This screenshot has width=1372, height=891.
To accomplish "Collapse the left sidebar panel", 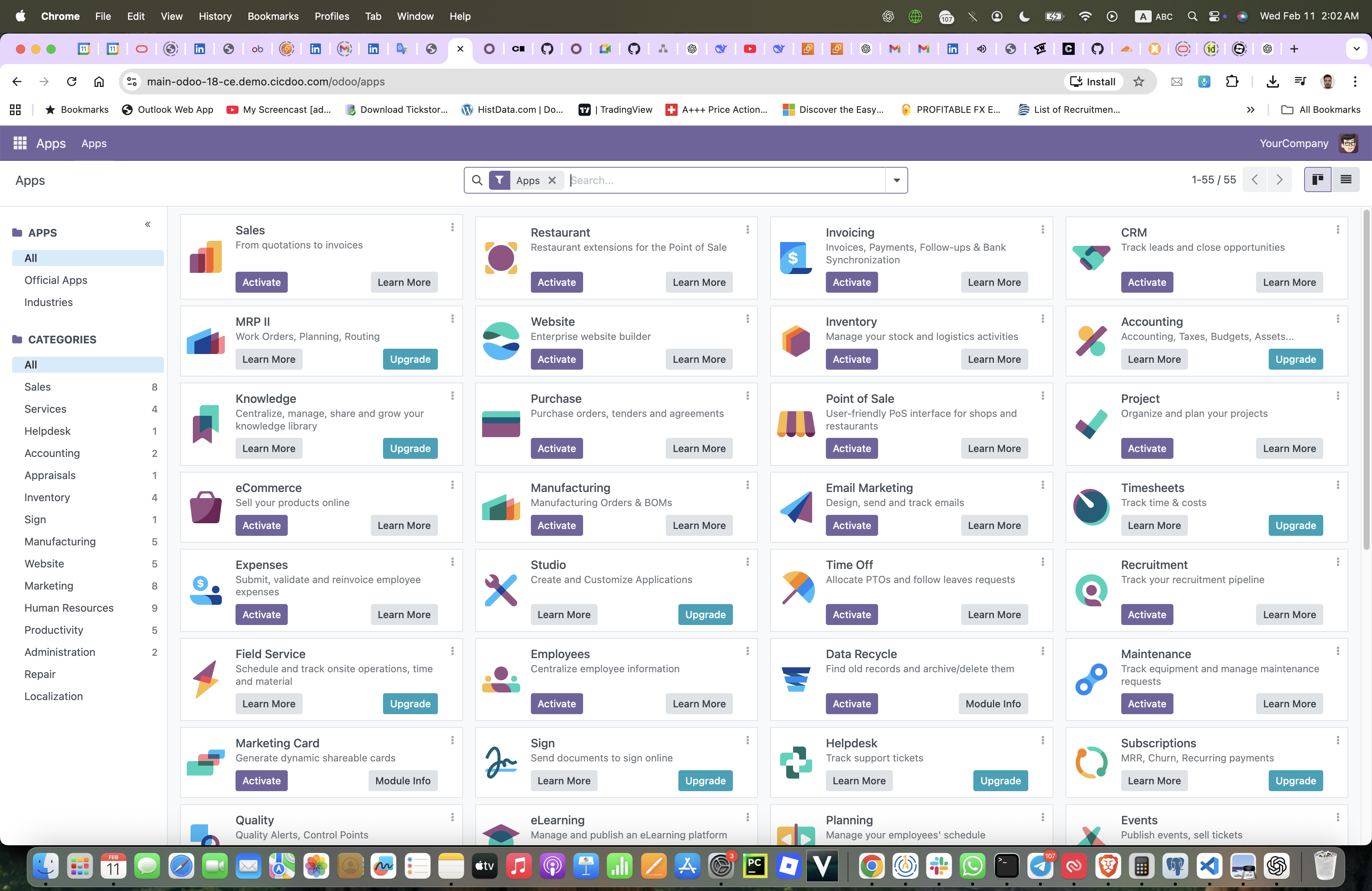I will tap(147, 224).
